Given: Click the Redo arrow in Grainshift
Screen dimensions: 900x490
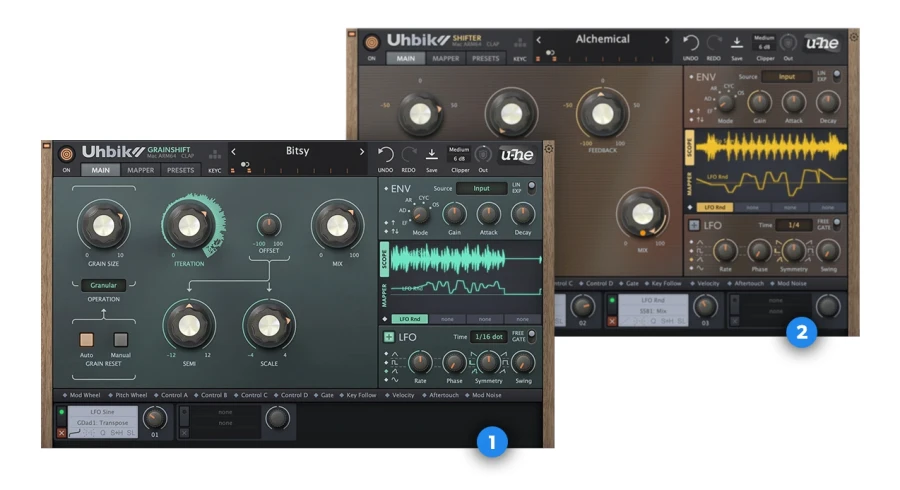Looking at the screenshot, I should coord(409,154).
